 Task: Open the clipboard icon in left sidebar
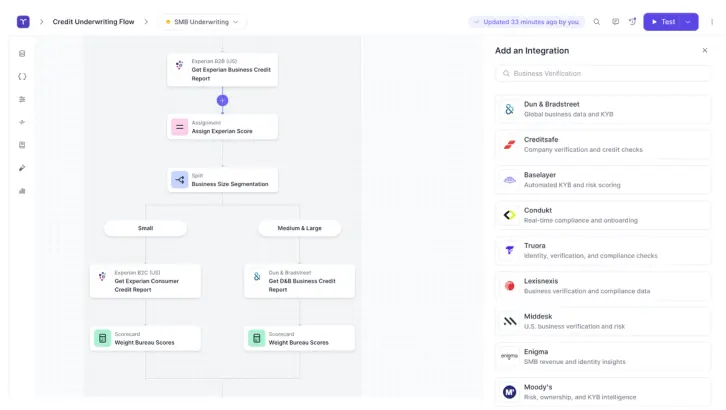pyautogui.click(x=22, y=145)
